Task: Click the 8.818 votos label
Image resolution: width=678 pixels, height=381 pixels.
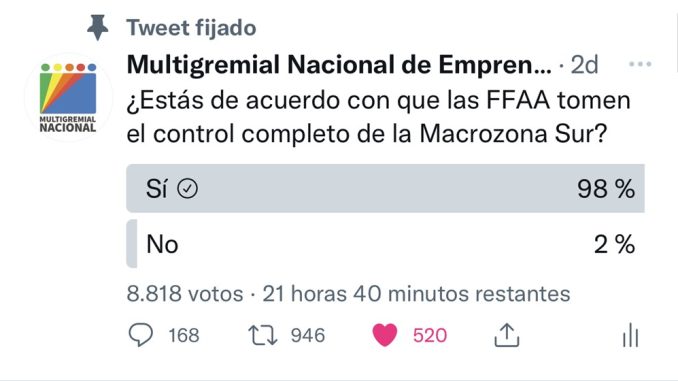Action: click(x=185, y=294)
